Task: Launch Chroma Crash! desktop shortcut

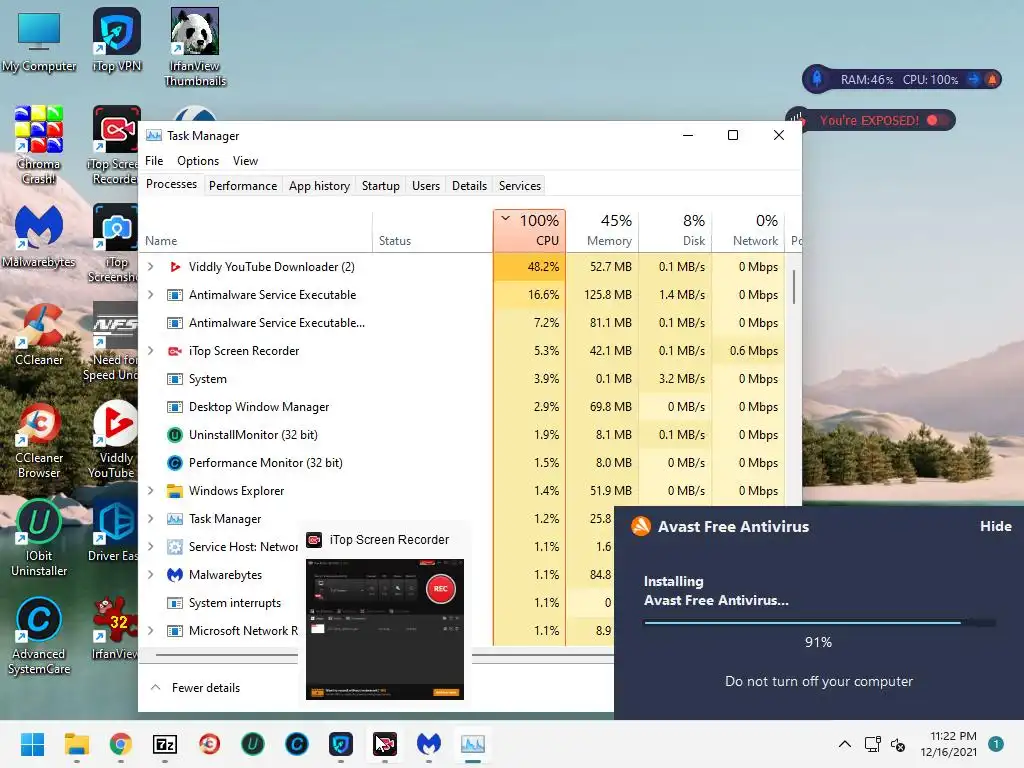Action: pos(39,145)
